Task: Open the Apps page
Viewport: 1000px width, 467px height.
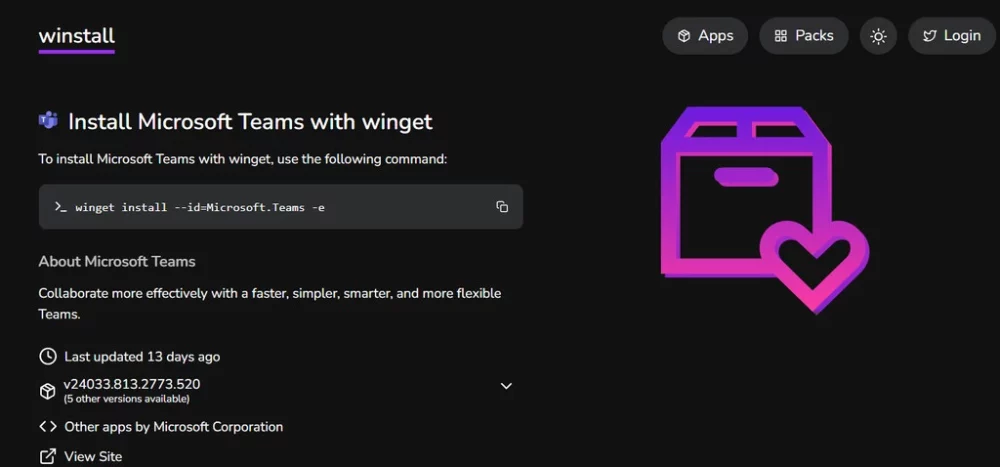Action: point(705,36)
